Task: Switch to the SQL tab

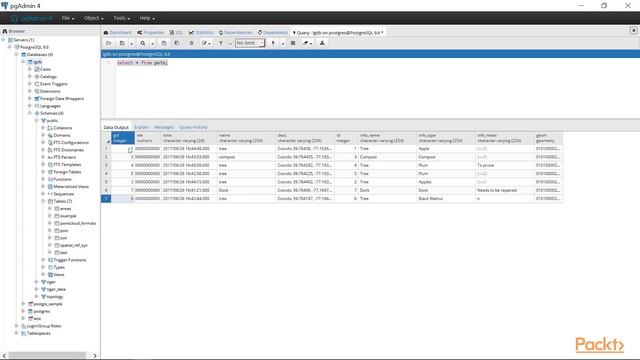Action: (x=177, y=32)
